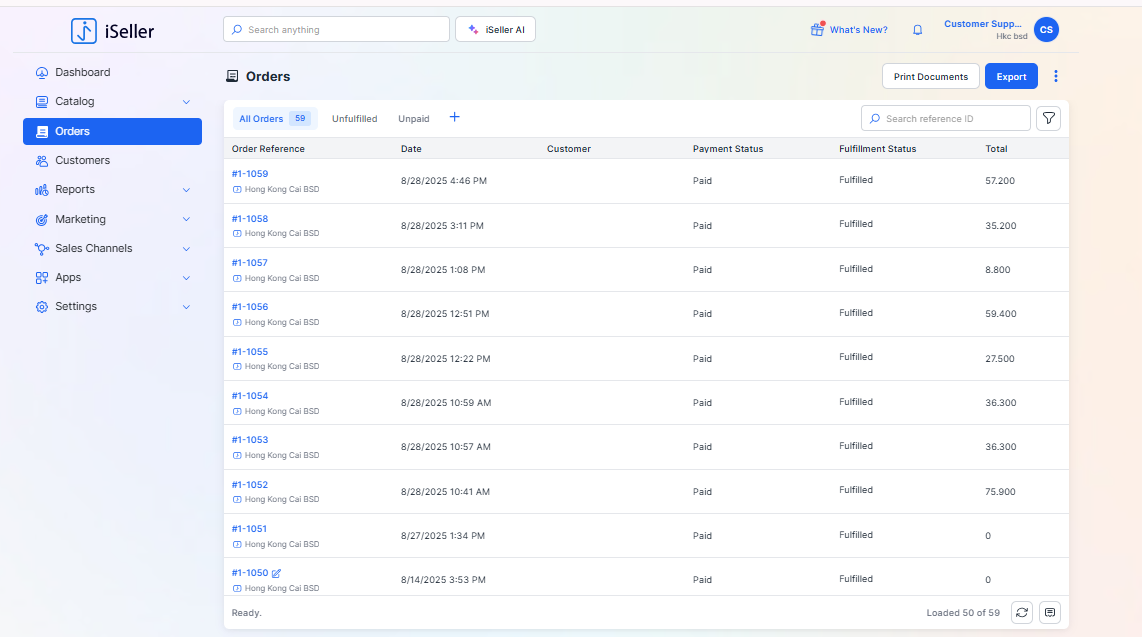Open the CS user avatar
The width and height of the screenshot is (1142, 637).
(x=1046, y=30)
